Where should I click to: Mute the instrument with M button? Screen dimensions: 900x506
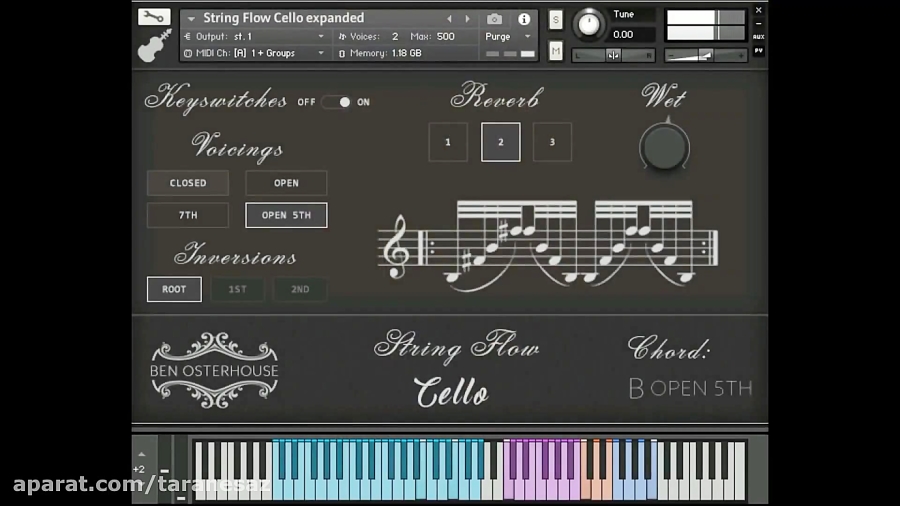[555, 52]
